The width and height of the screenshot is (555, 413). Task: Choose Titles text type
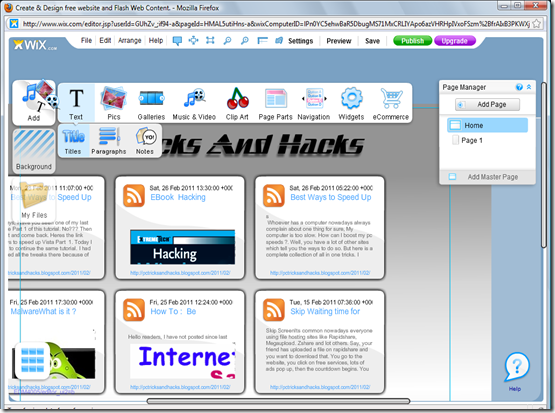(x=73, y=142)
